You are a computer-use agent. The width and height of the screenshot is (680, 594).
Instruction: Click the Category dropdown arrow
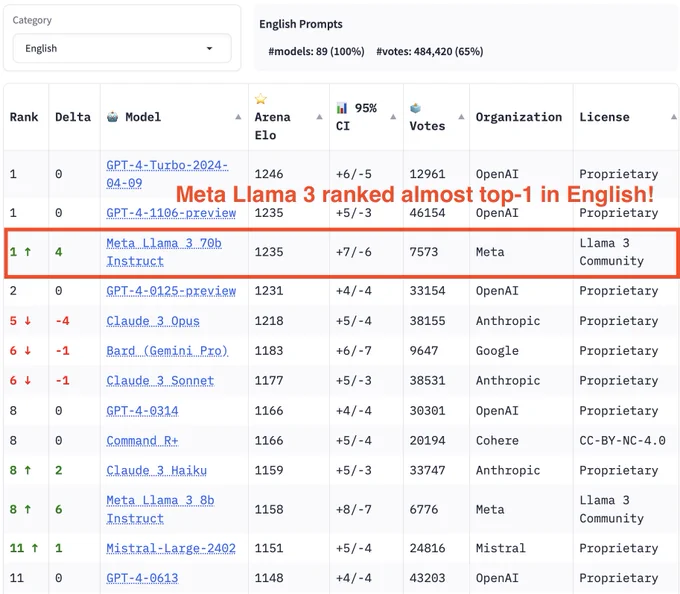click(x=209, y=48)
